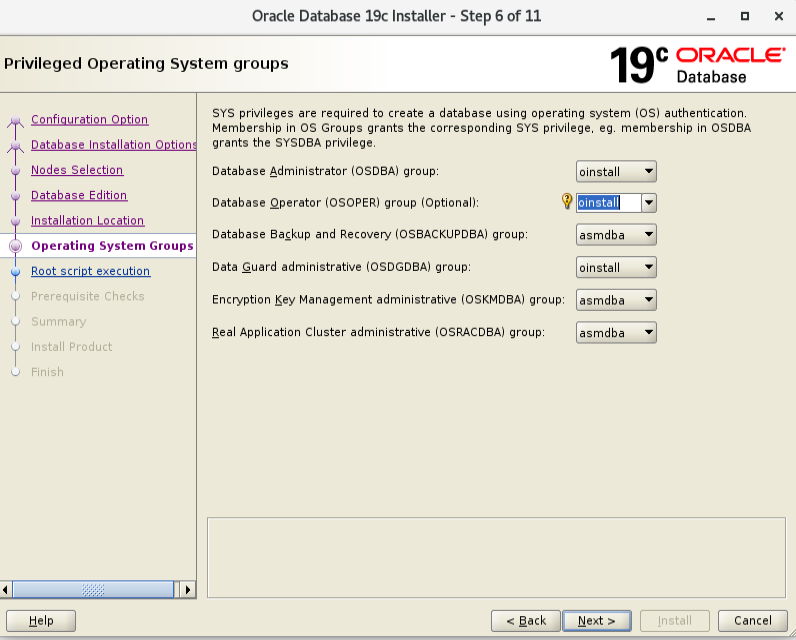Open the OSDGDBA group dropdown
This screenshot has width=796, height=640.
click(616, 267)
